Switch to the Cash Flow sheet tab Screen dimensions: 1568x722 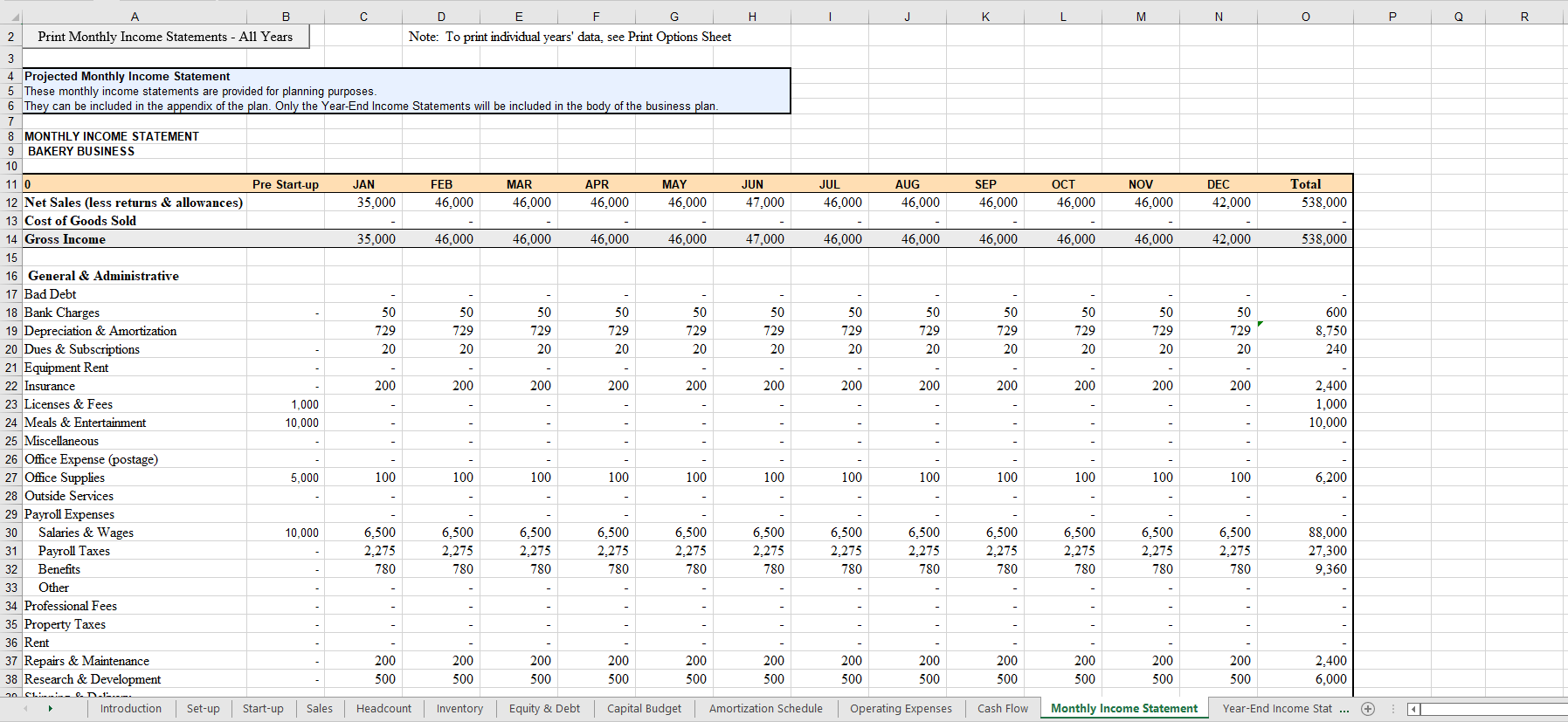click(1002, 709)
